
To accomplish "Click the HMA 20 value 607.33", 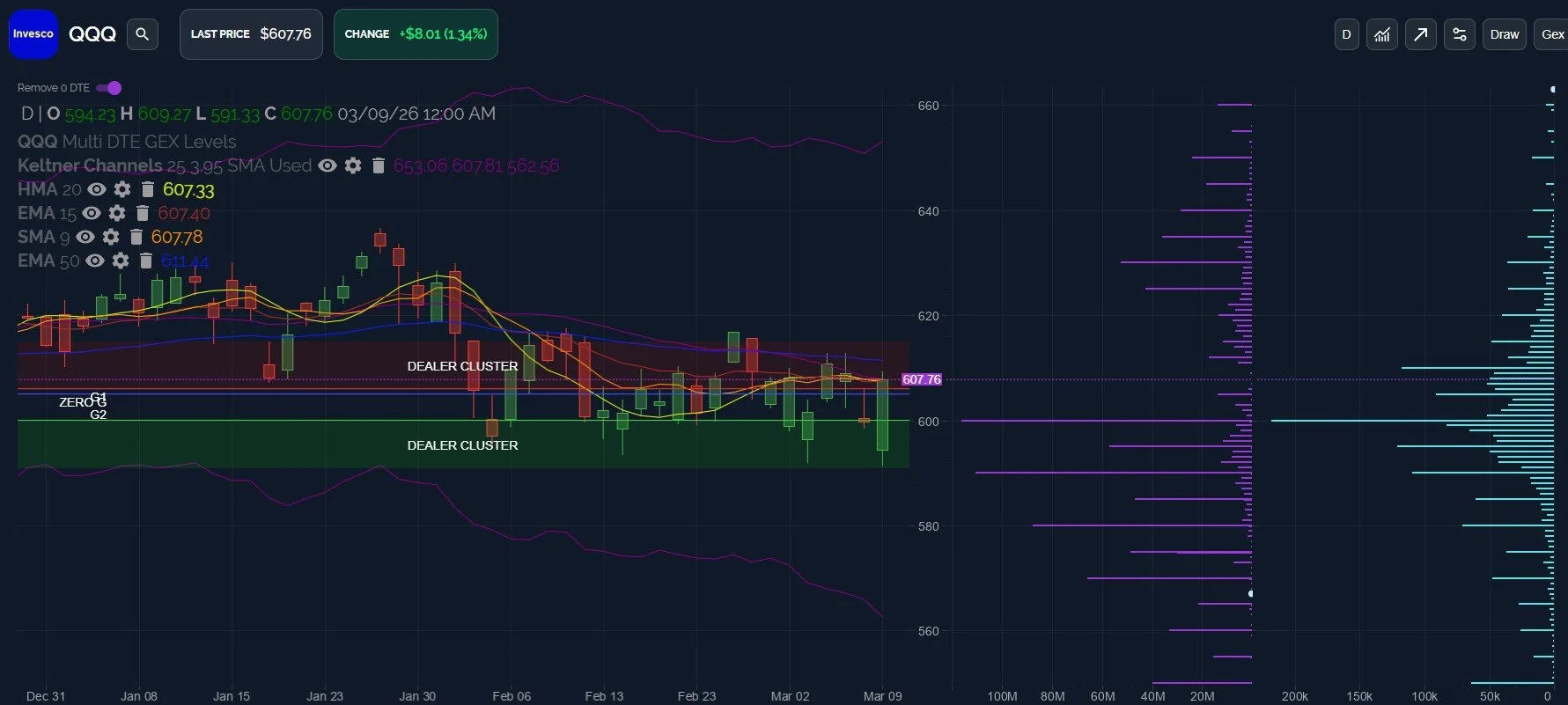I will pos(188,189).
